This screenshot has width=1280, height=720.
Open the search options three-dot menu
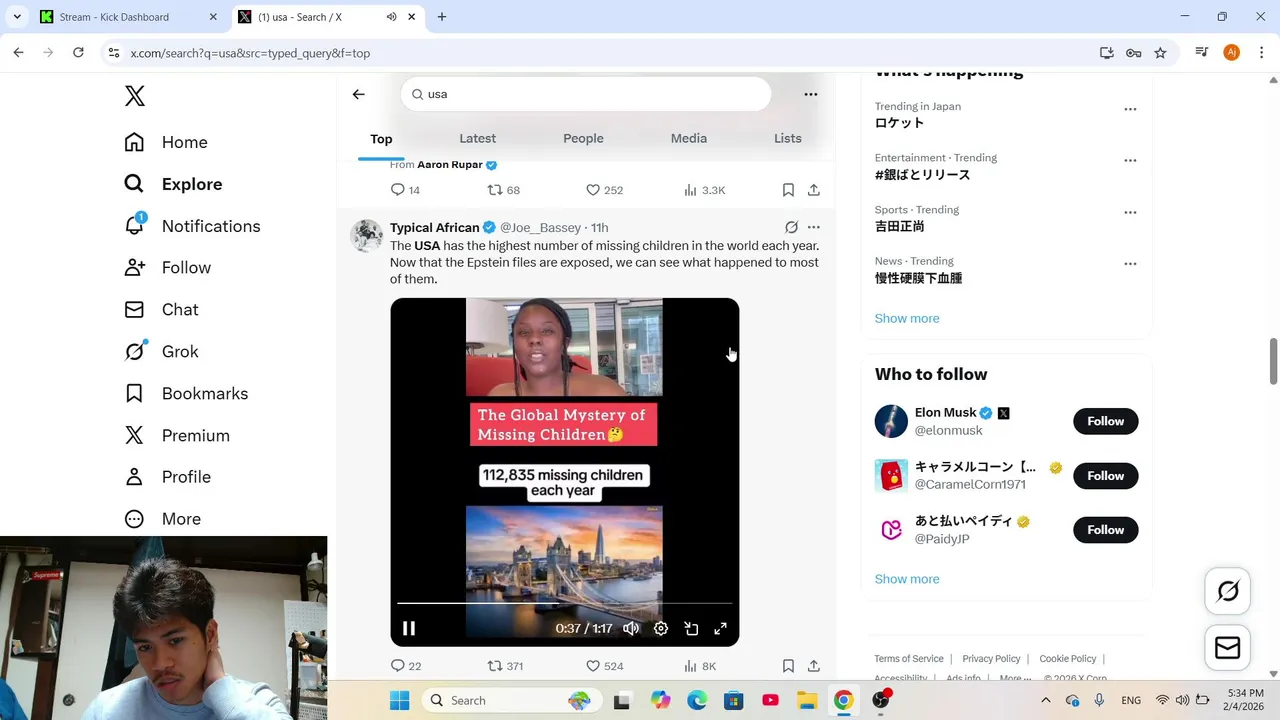(x=811, y=94)
